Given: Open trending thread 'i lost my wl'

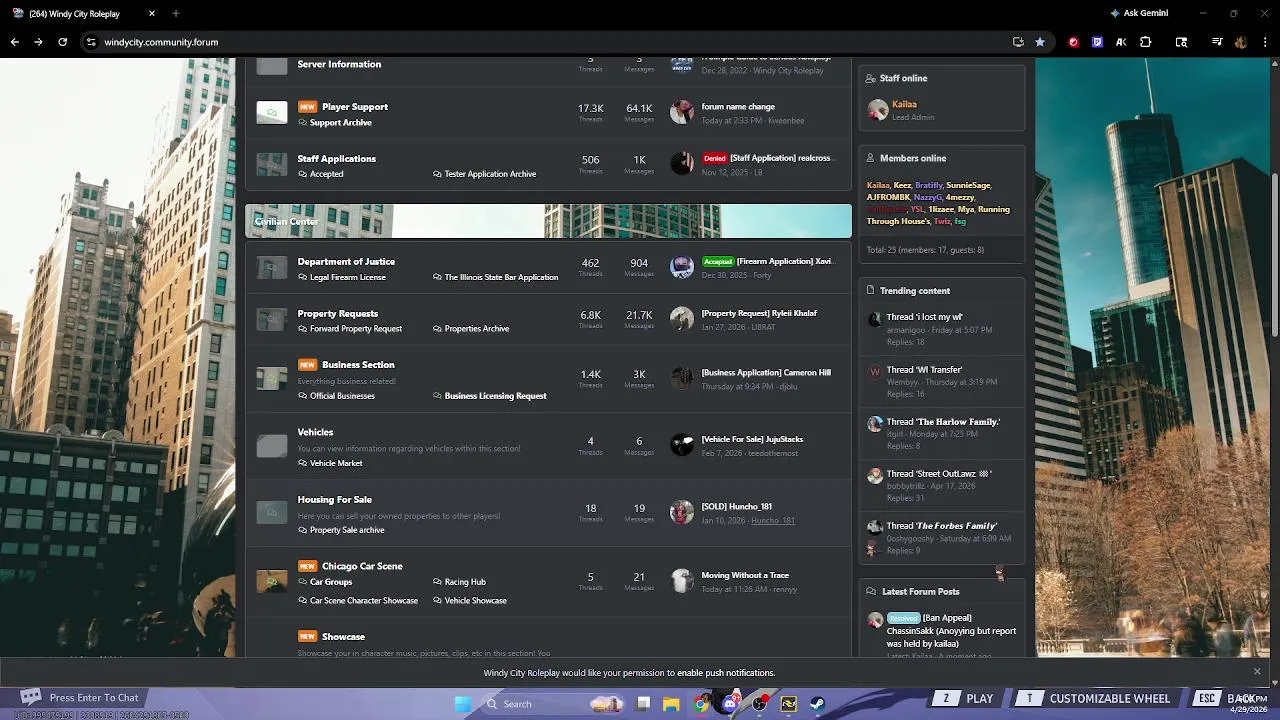Looking at the screenshot, I should click(x=924, y=317).
